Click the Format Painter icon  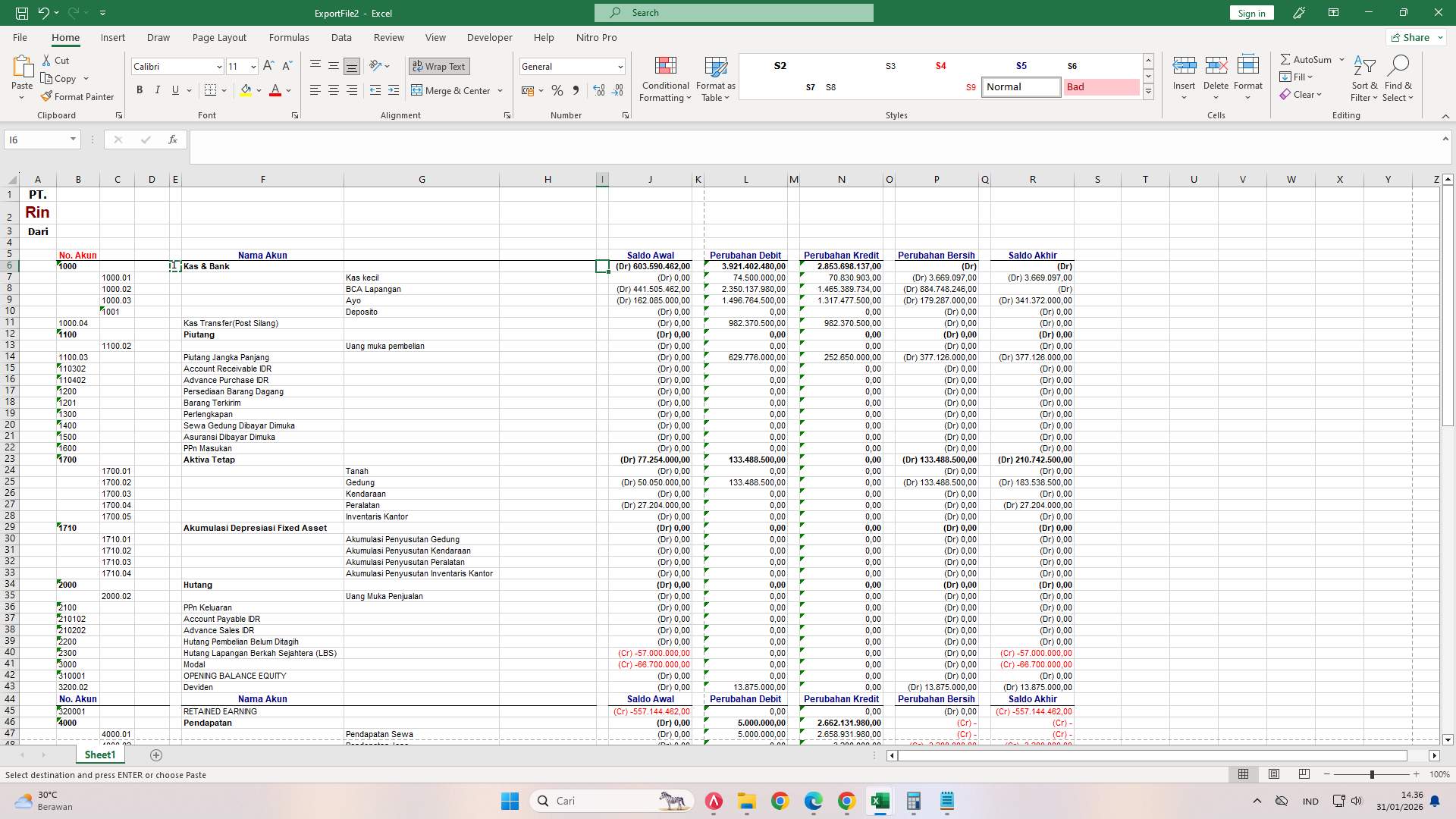pyautogui.click(x=47, y=97)
